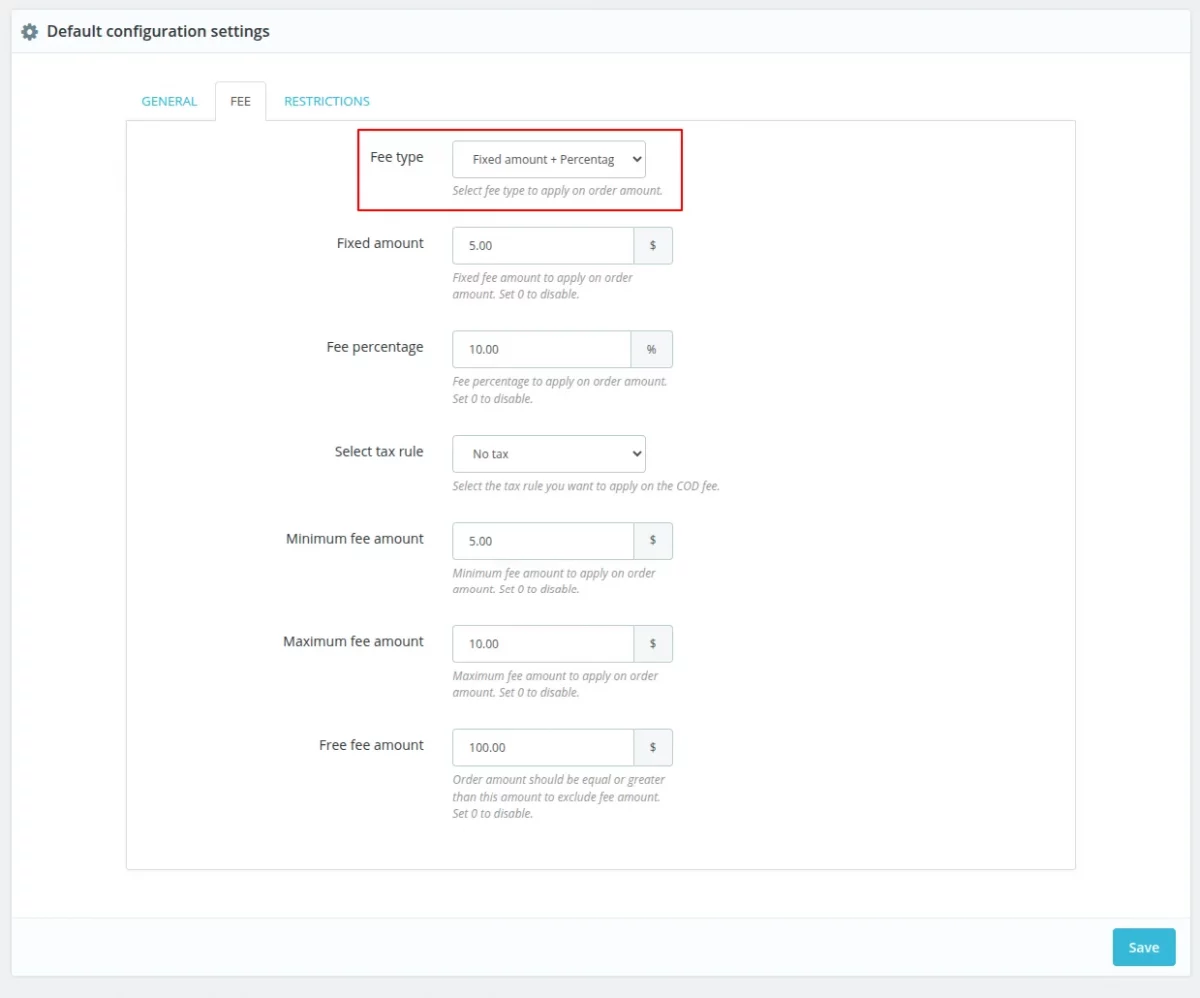Click the 'Fee percentage' label
The height and width of the screenshot is (998, 1200).
point(375,347)
